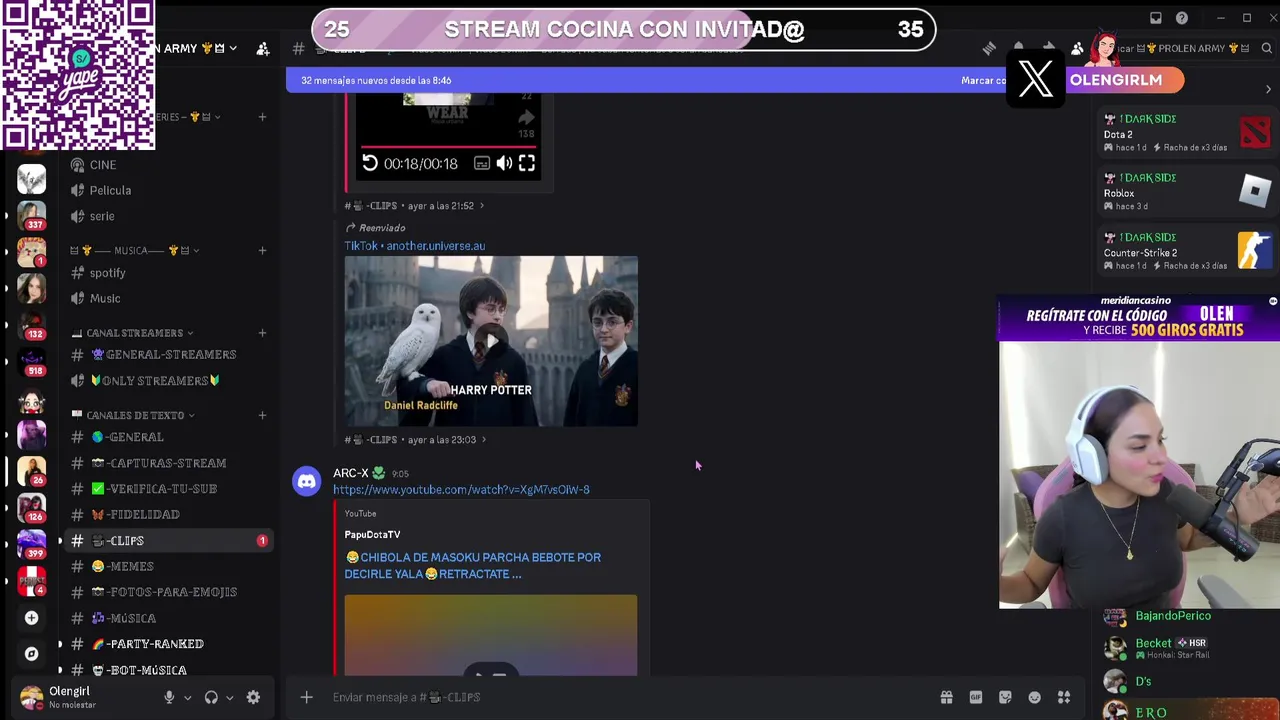Add channel to CANAL STREAMERS category

pyautogui.click(x=262, y=333)
